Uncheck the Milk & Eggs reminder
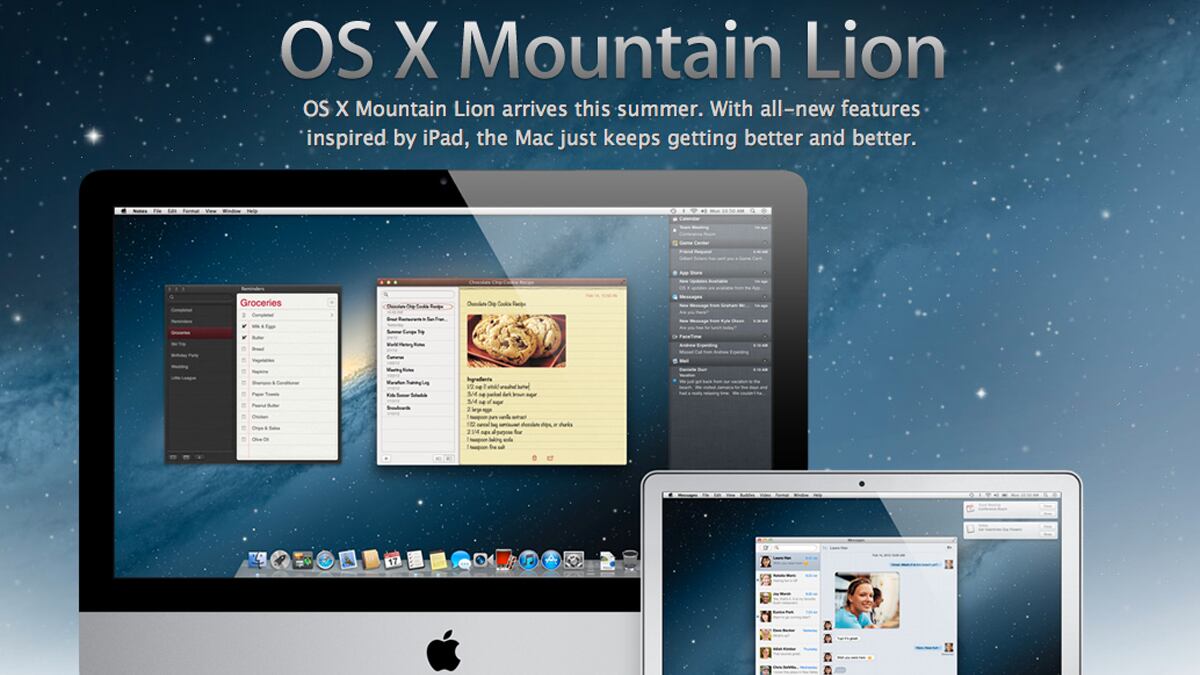 click(x=242, y=327)
